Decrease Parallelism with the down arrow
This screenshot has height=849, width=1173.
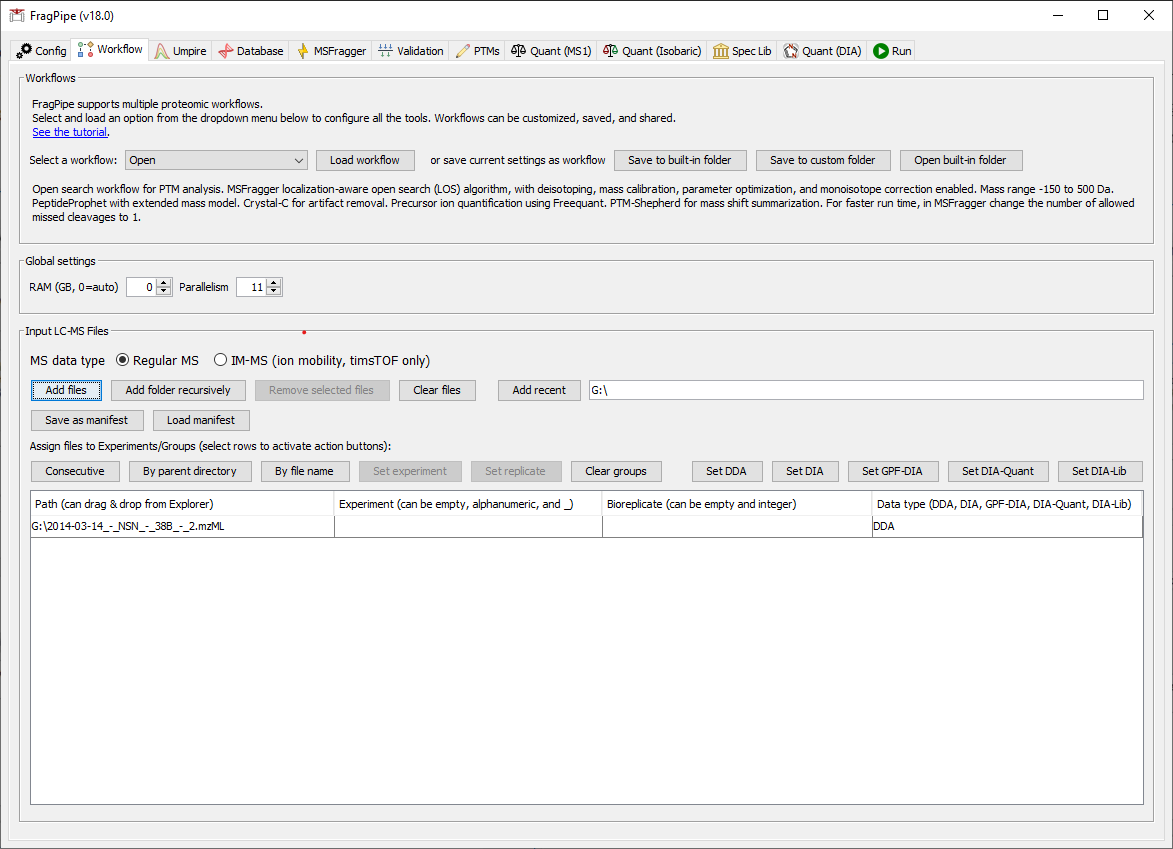(x=274, y=291)
